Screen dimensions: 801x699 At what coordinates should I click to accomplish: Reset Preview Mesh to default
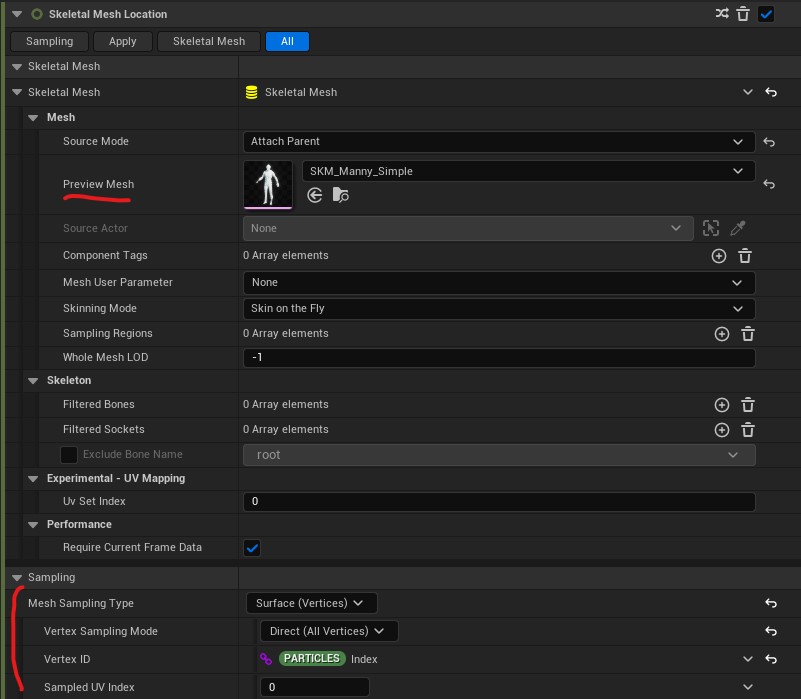(769, 184)
